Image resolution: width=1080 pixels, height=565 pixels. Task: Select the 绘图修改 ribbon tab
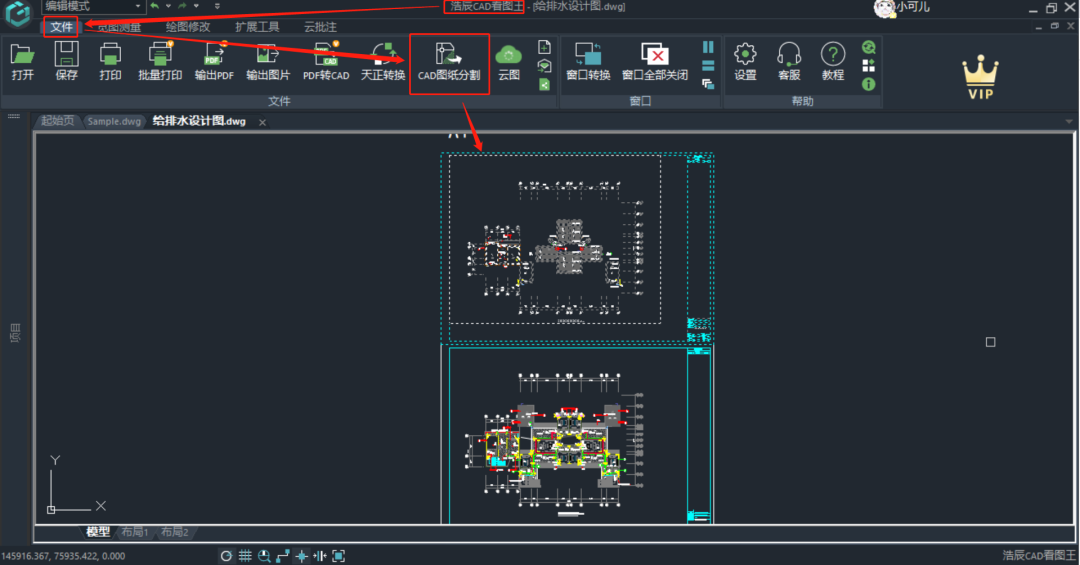(x=188, y=27)
